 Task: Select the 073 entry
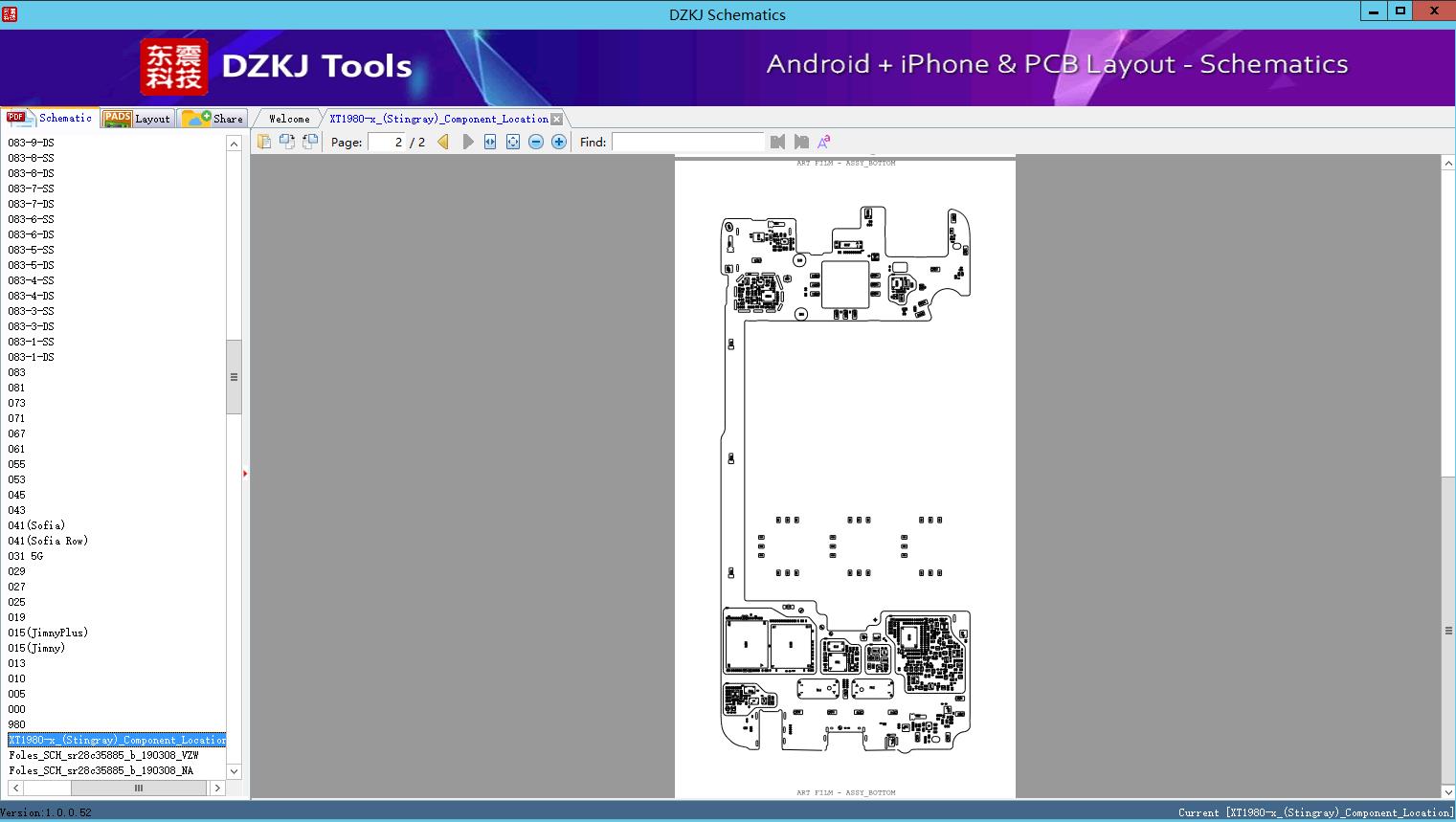[17, 403]
